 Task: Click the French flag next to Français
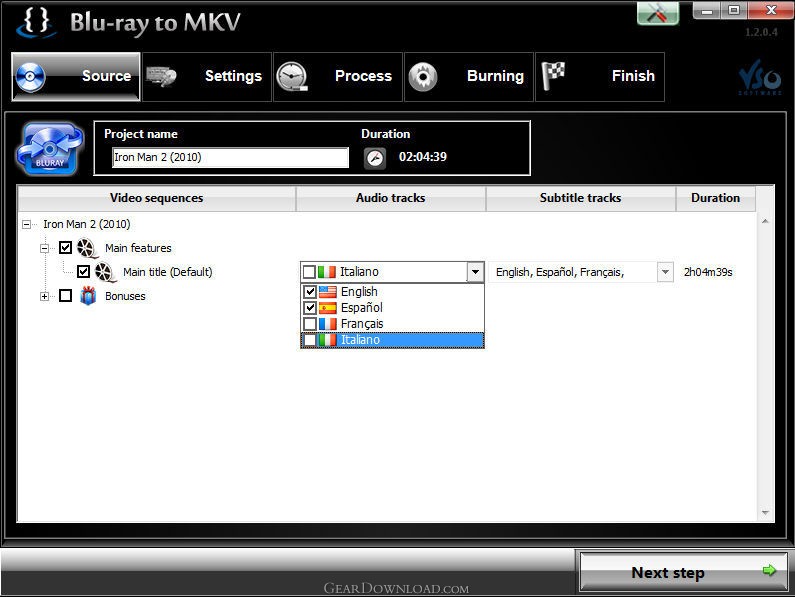pos(328,324)
